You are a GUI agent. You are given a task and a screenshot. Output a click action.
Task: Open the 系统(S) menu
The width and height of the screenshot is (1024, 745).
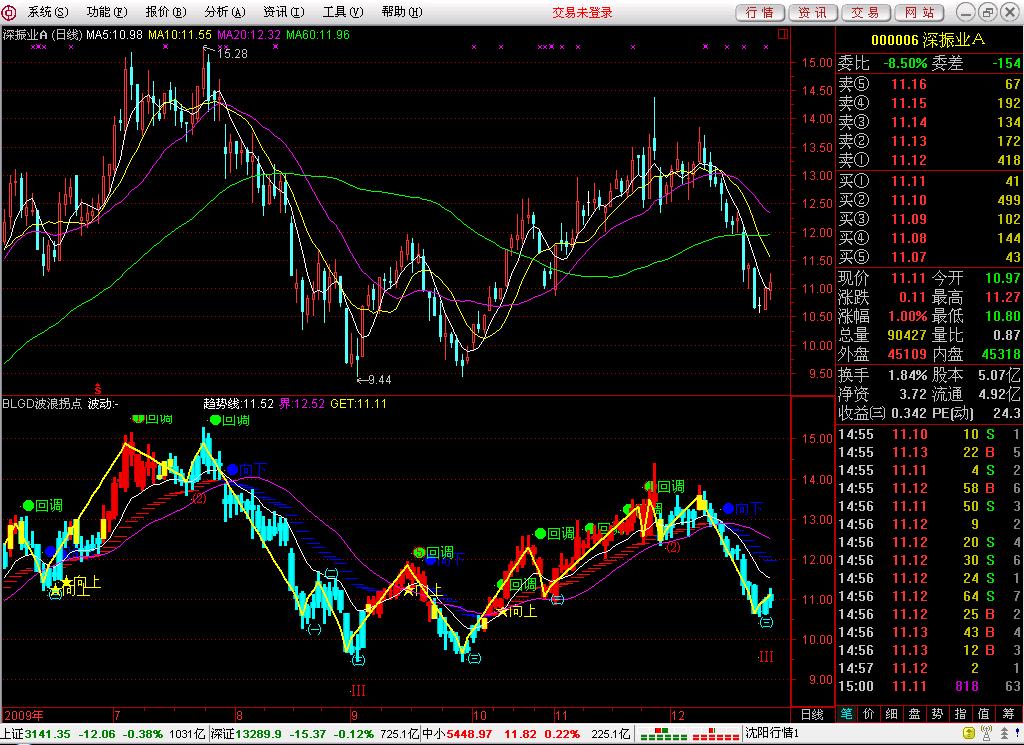47,12
